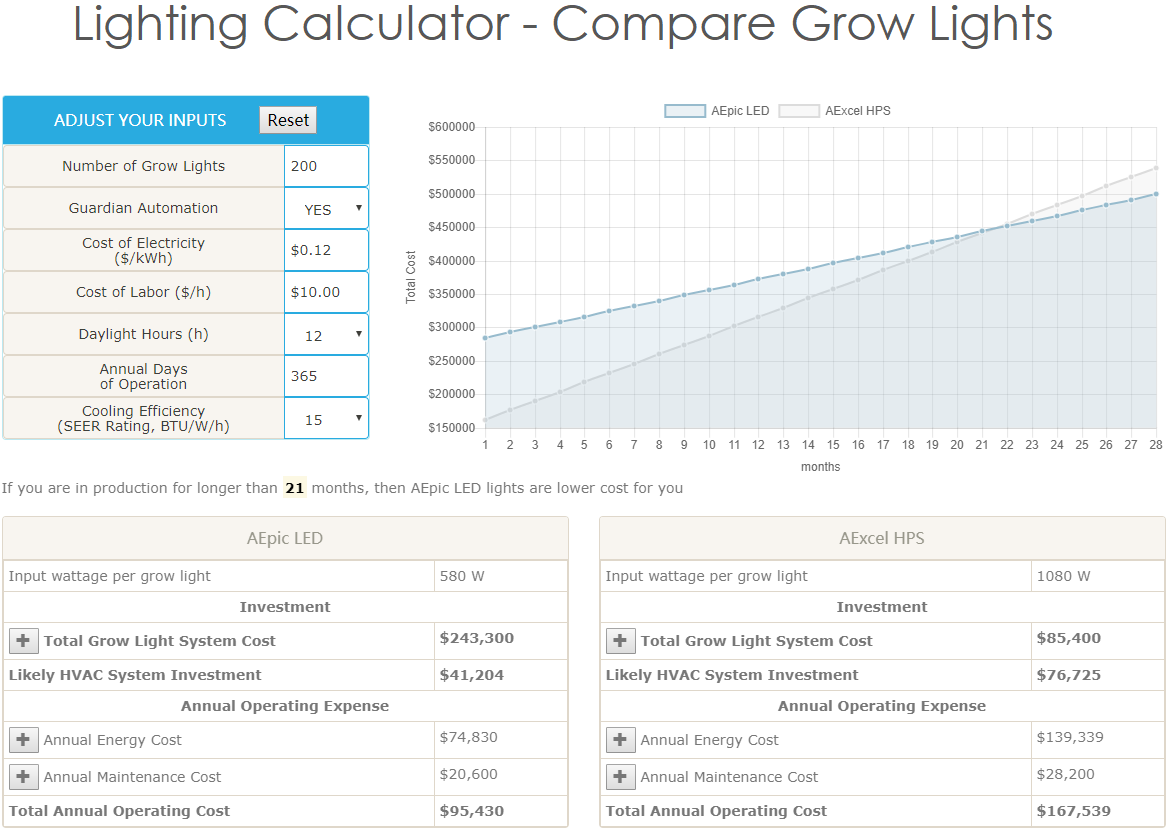Click the $243,300 system cost value
The height and width of the screenshot is (830, 1169).
[476, 638]
